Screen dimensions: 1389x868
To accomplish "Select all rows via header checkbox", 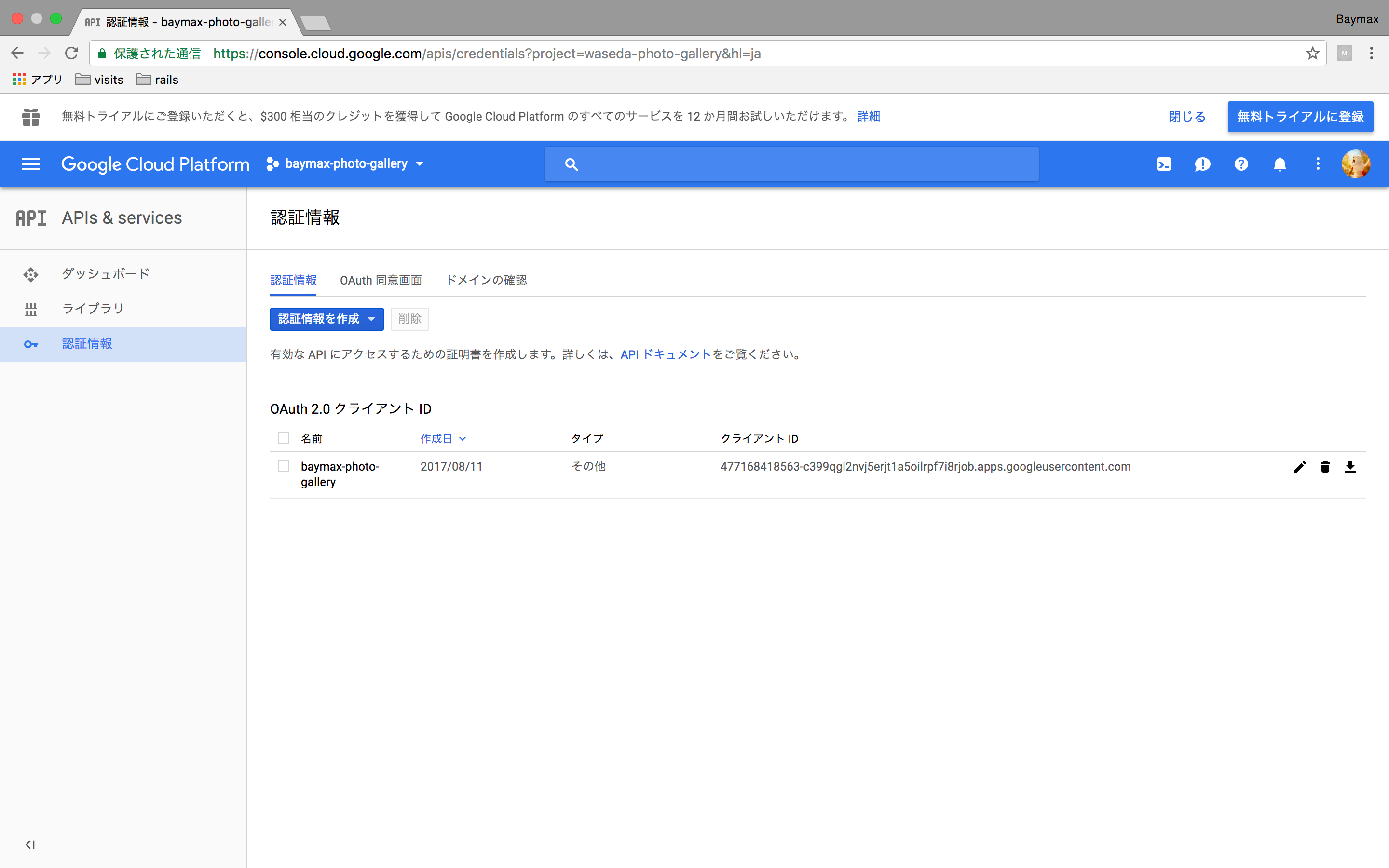I will point(284,437).
